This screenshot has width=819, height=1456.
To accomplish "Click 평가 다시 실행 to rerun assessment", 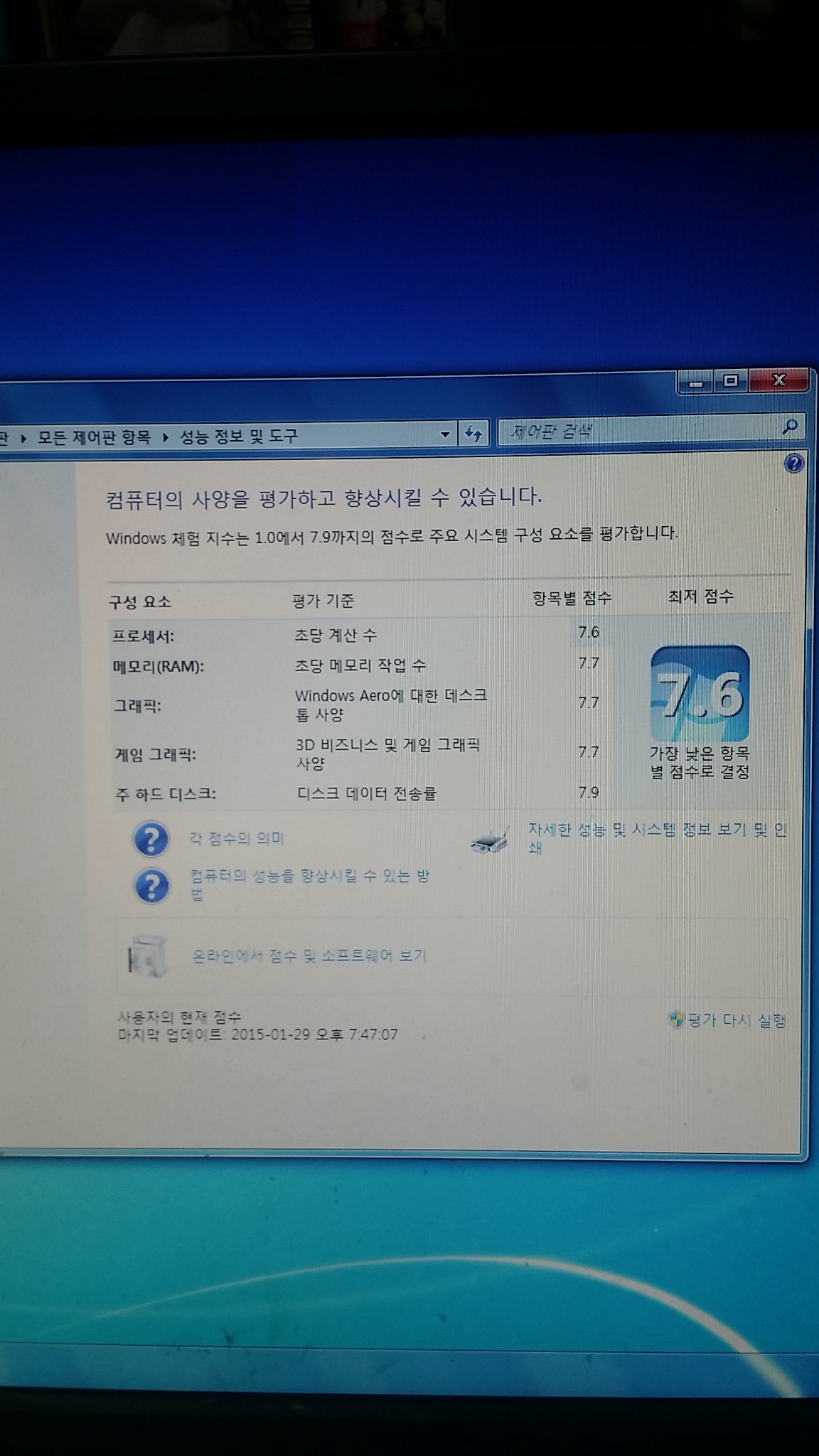I will [737, 1021].
